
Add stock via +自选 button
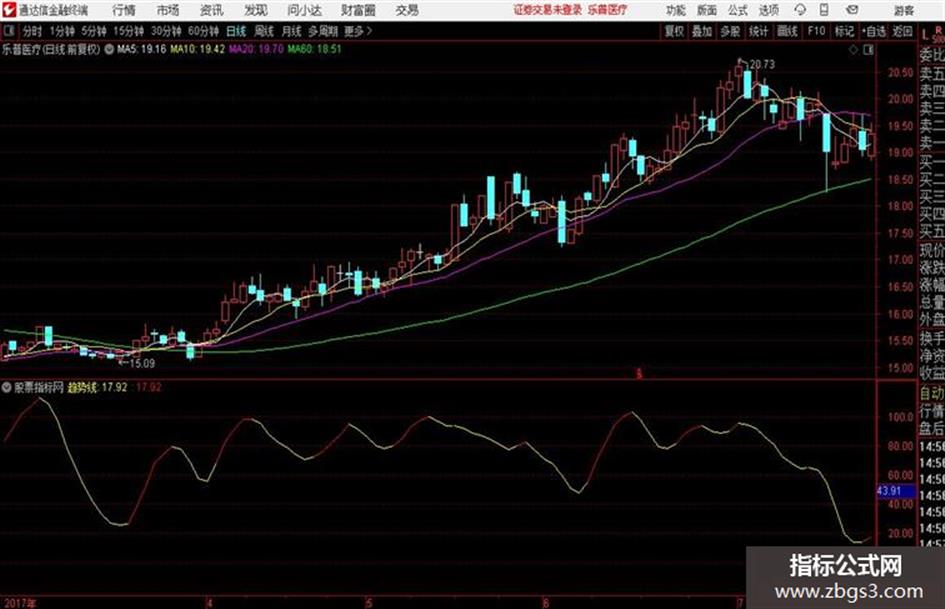click(874, 31)
